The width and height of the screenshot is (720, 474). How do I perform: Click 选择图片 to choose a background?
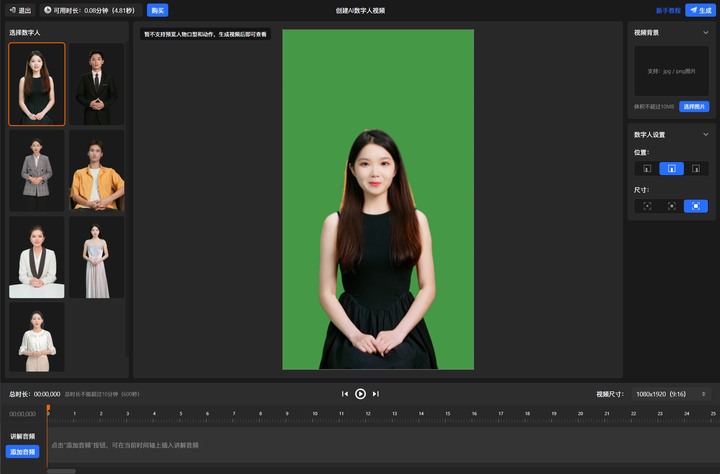tap(694, 106)
